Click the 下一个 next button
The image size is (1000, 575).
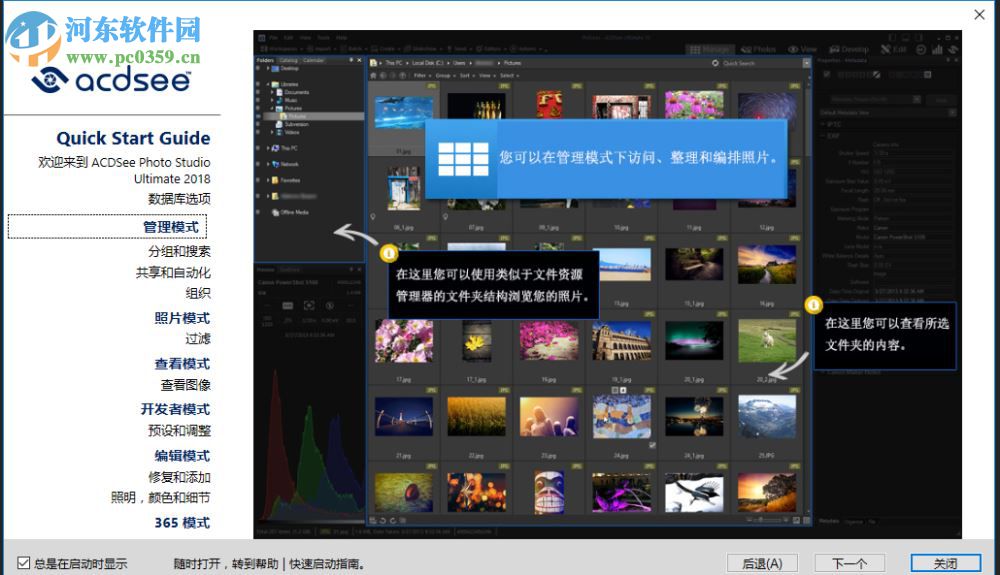pos(849,564)
